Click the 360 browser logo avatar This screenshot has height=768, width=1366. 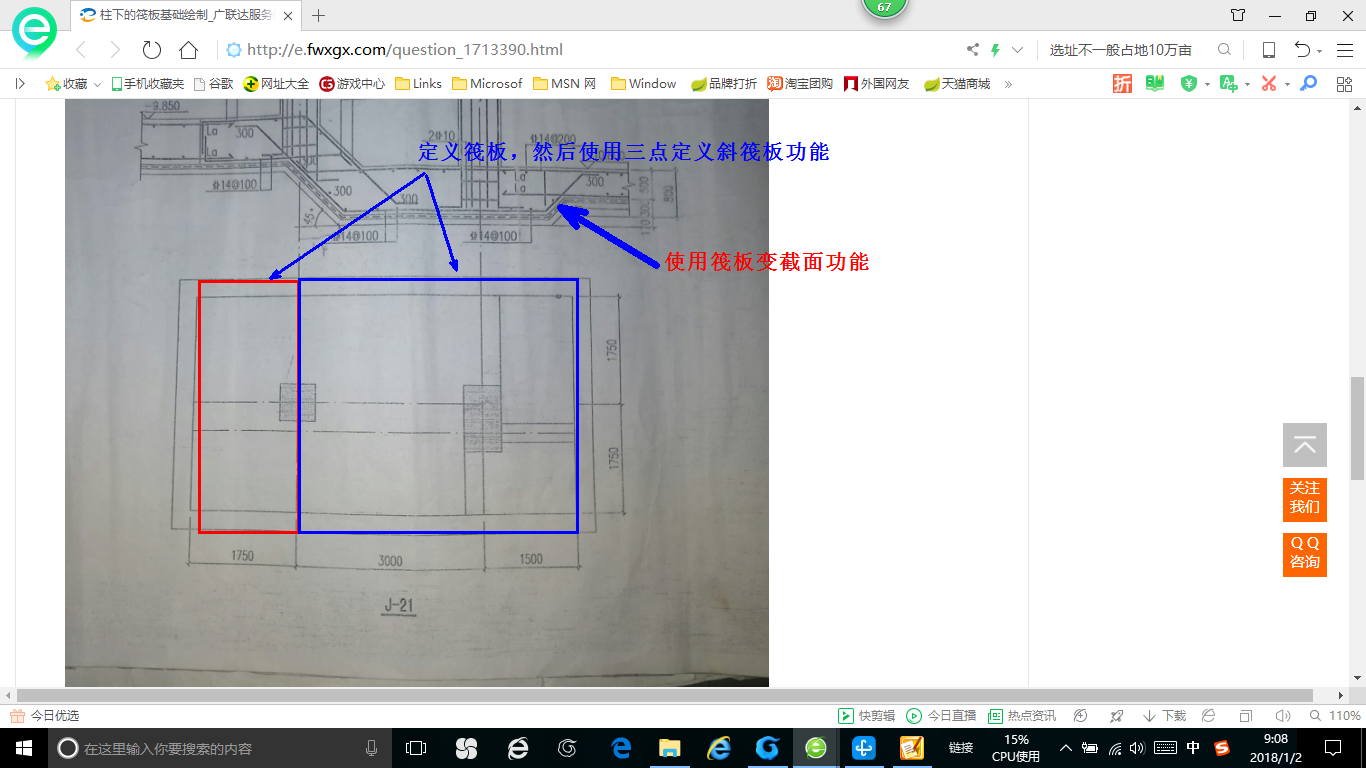[x=34, y=32]
